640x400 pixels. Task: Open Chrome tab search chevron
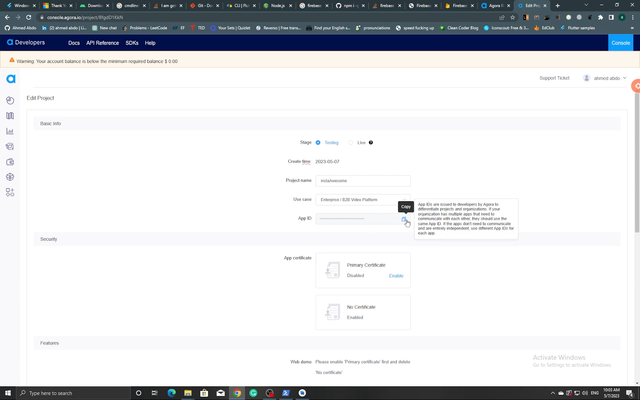tap(586, 5)
